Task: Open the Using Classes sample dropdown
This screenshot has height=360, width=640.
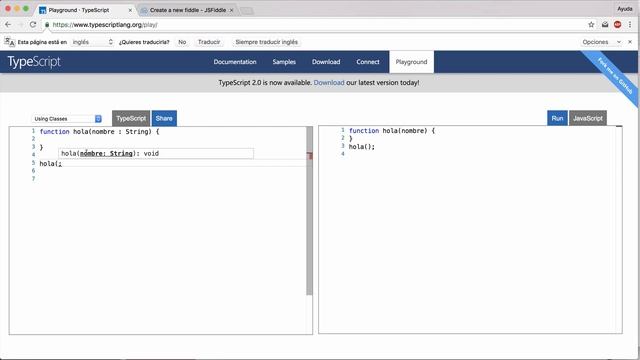Action: 67,119
